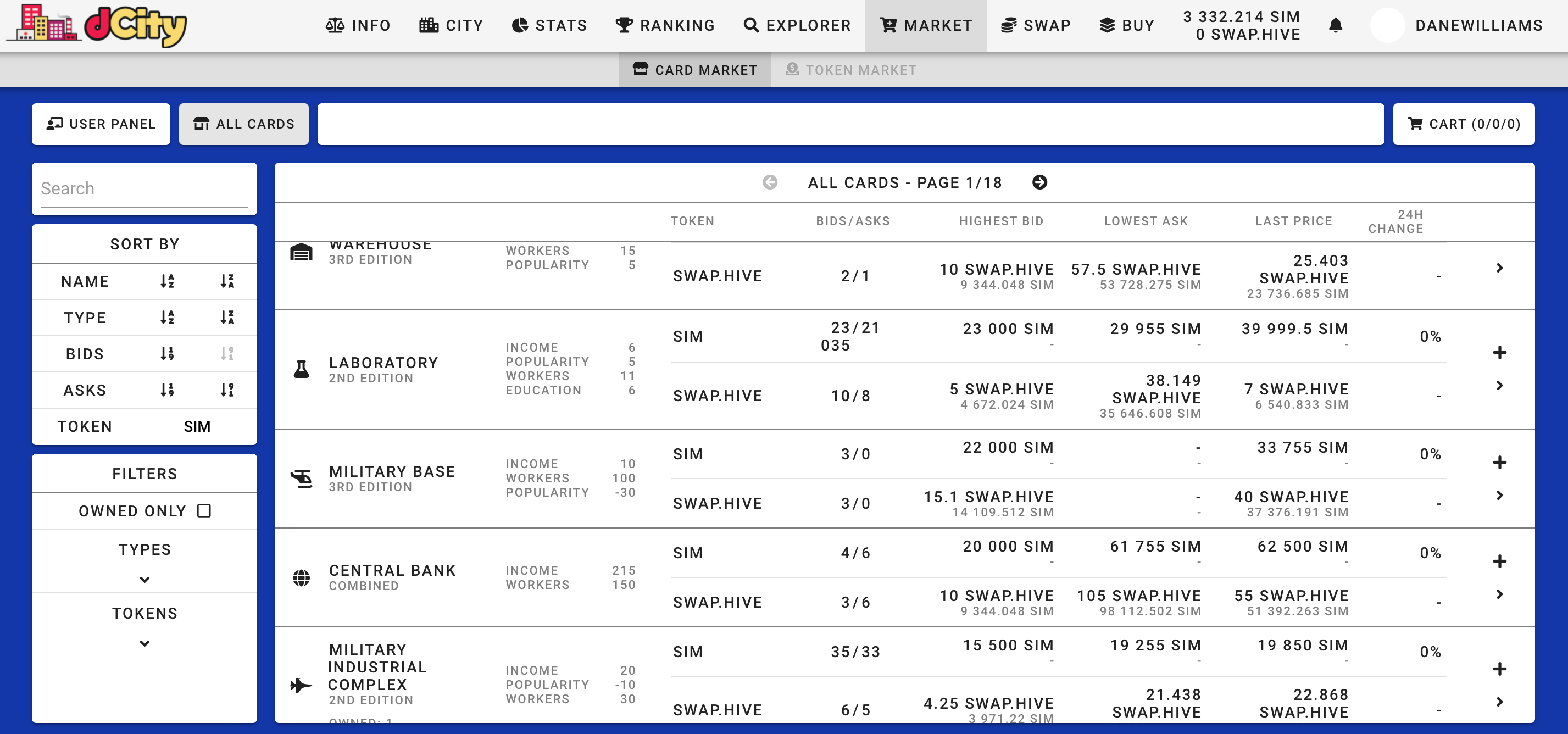Viewport: 1568px width, 734px height.
Task: Click 61 755 SIM lowest ask
Action: (1155, 547)
